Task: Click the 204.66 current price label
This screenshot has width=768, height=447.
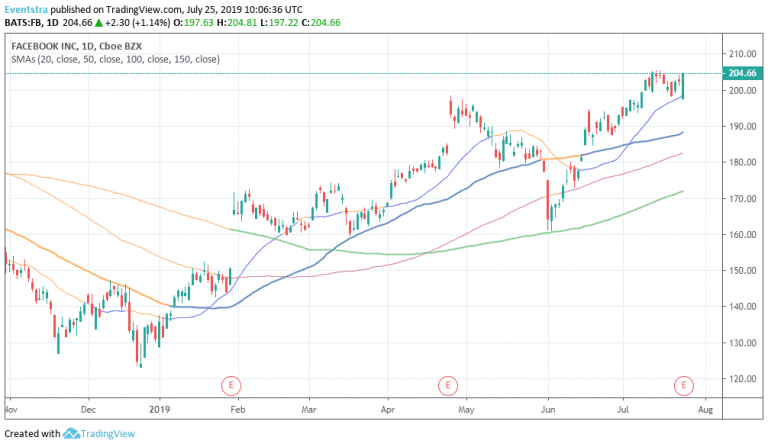Action: coord(741,73)
